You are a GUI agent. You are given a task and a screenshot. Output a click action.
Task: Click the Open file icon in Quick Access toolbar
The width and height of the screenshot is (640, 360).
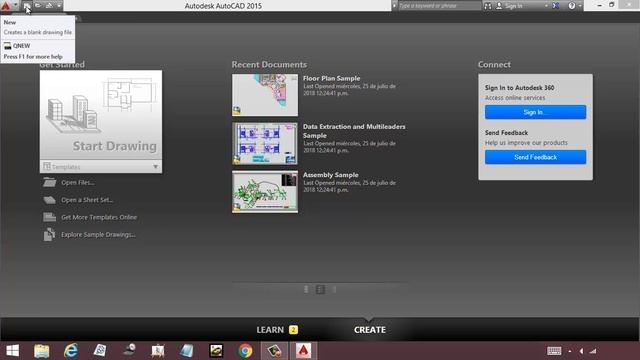[38, 6]
